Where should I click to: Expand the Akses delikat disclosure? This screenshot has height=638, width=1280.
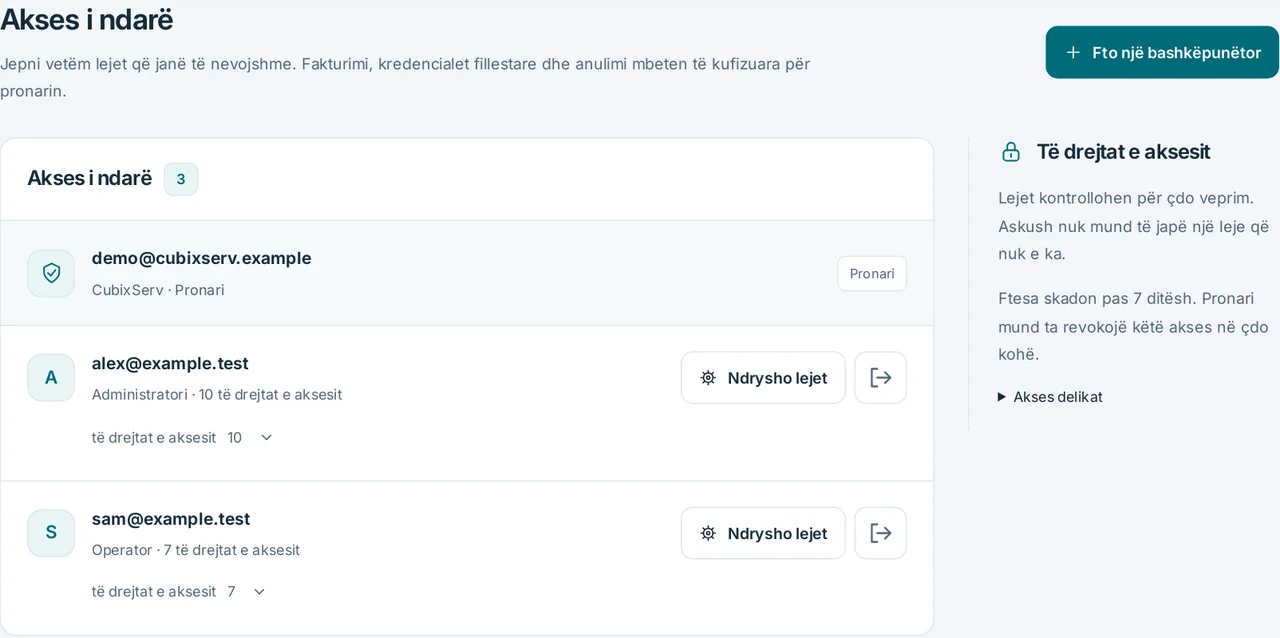[1050, 397]
